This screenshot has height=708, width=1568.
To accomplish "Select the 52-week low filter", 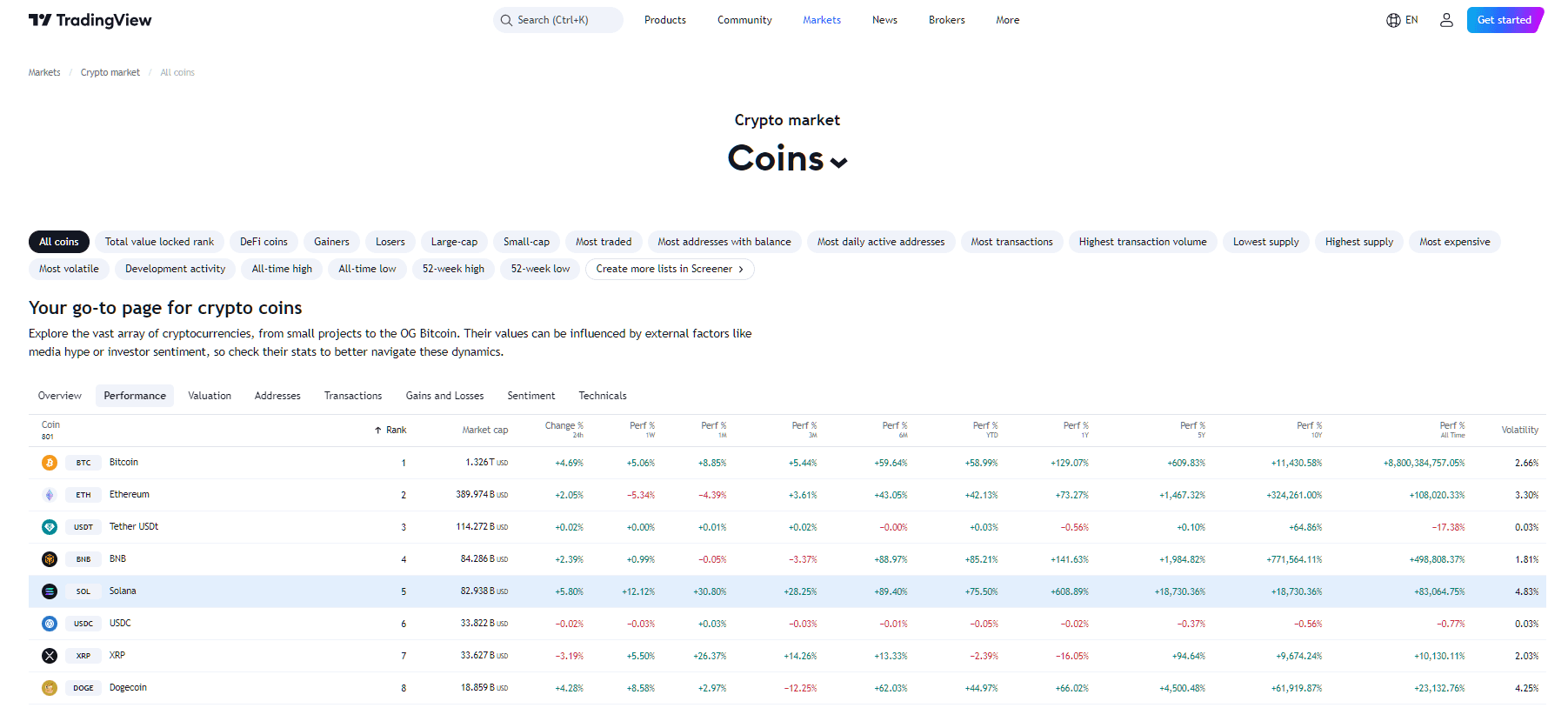I will pyautogui.click(x=540, y=269).
